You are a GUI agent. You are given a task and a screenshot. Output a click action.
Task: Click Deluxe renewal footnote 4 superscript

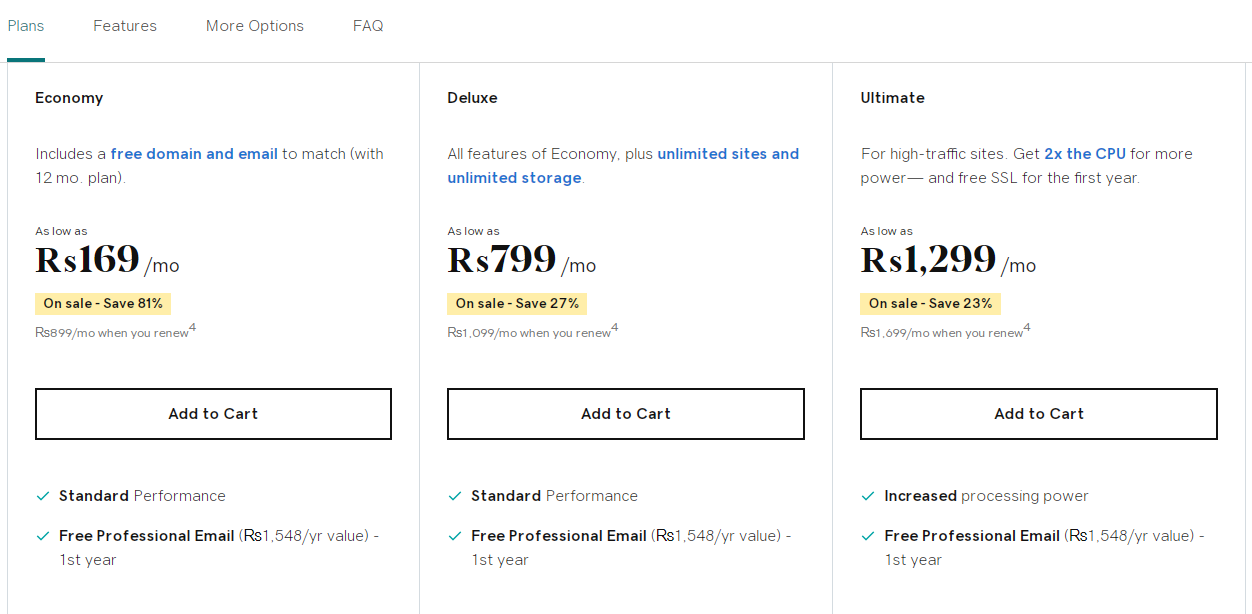click(615, 328)
